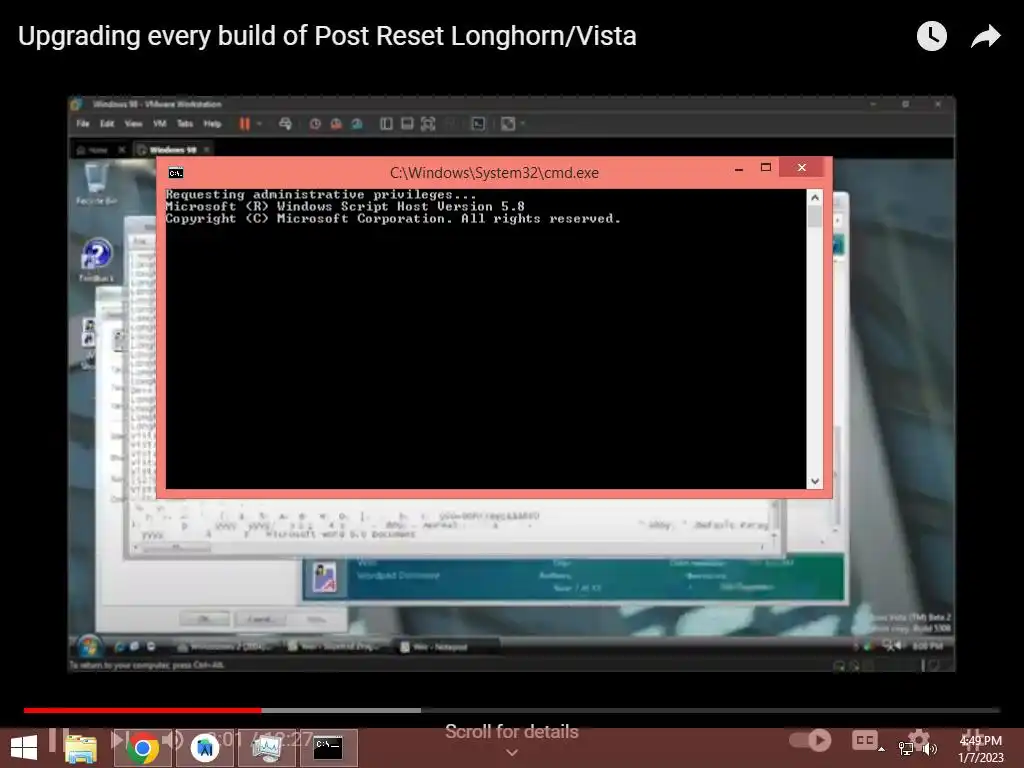Expand details with the down chevron
This screenshot has width=1024, height=768.
pos(512,753)
